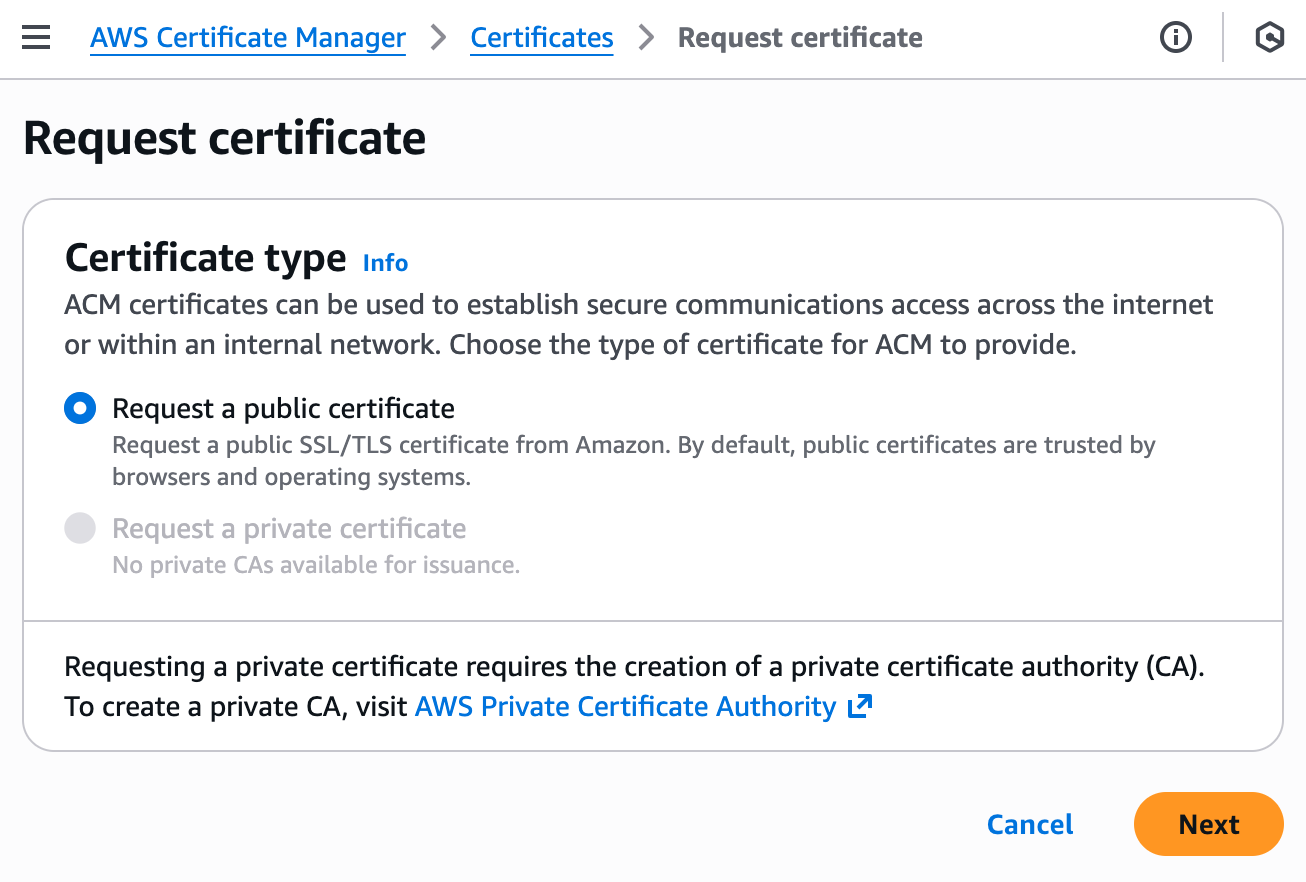Viewport: 1306px width, 882px height.
Task: Select the Request a public certificate radio button
Action: [80, 408]
